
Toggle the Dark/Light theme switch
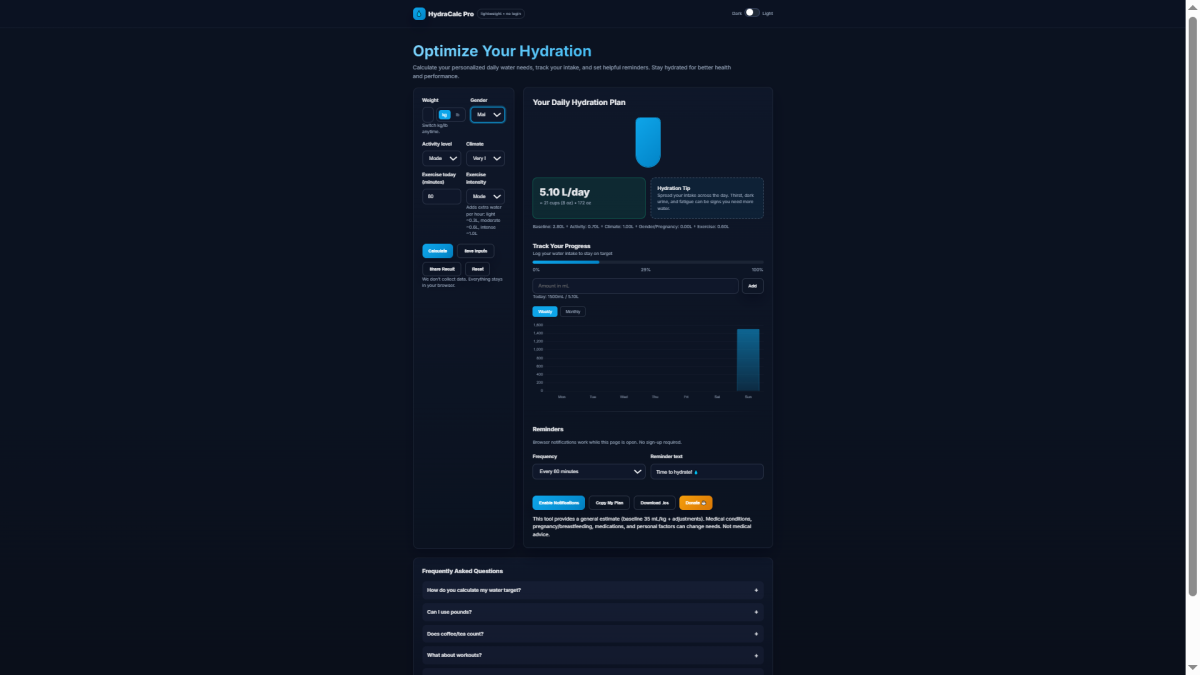point(752,13)
